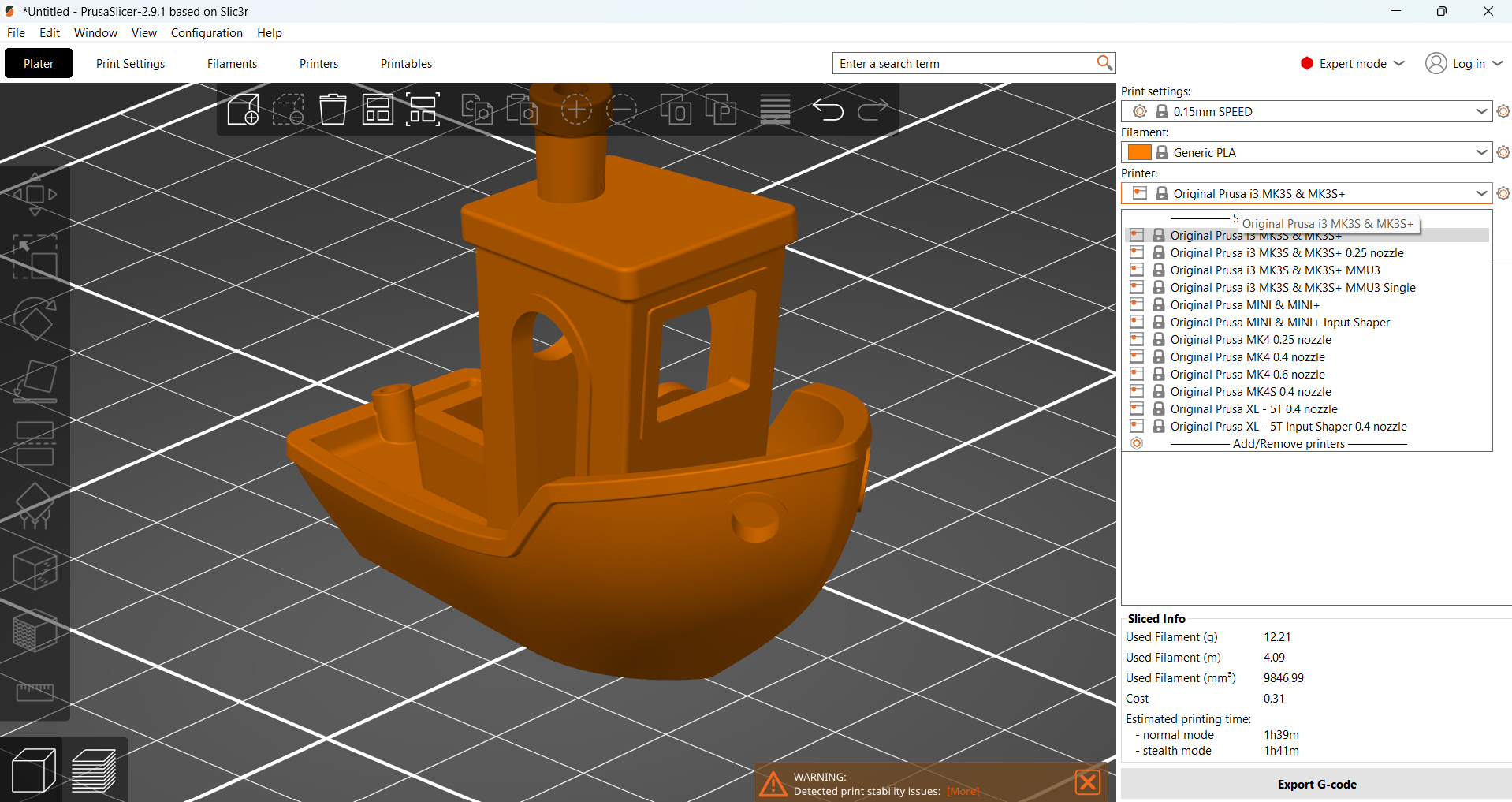Switch to sliced layers preview view
The width and height of the screenshot is (1512, 802).
(x=94, y=770)
